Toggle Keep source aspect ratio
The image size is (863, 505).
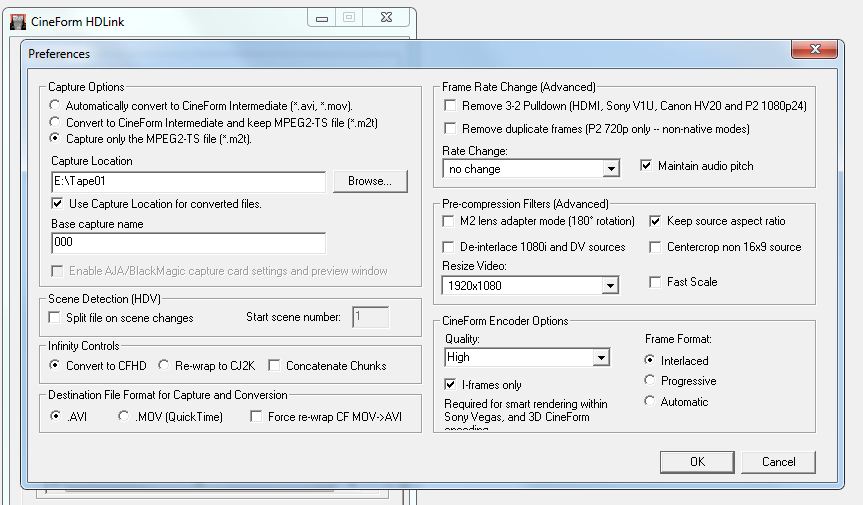(x=655, y=221)
